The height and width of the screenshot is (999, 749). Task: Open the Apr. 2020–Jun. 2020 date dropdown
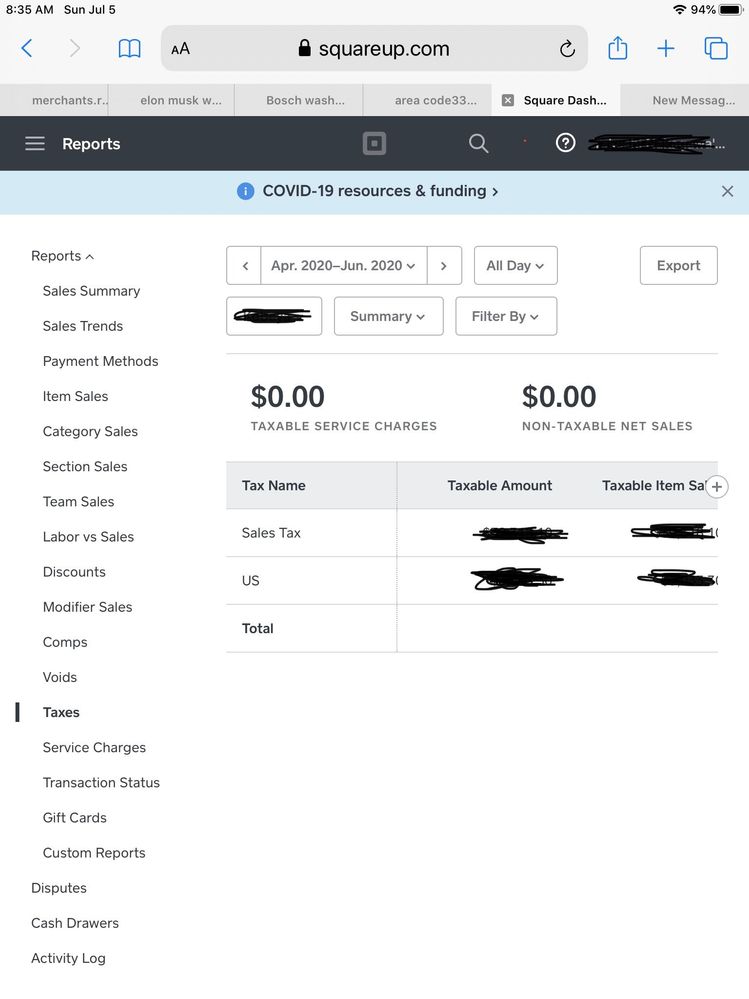(343, 266)
